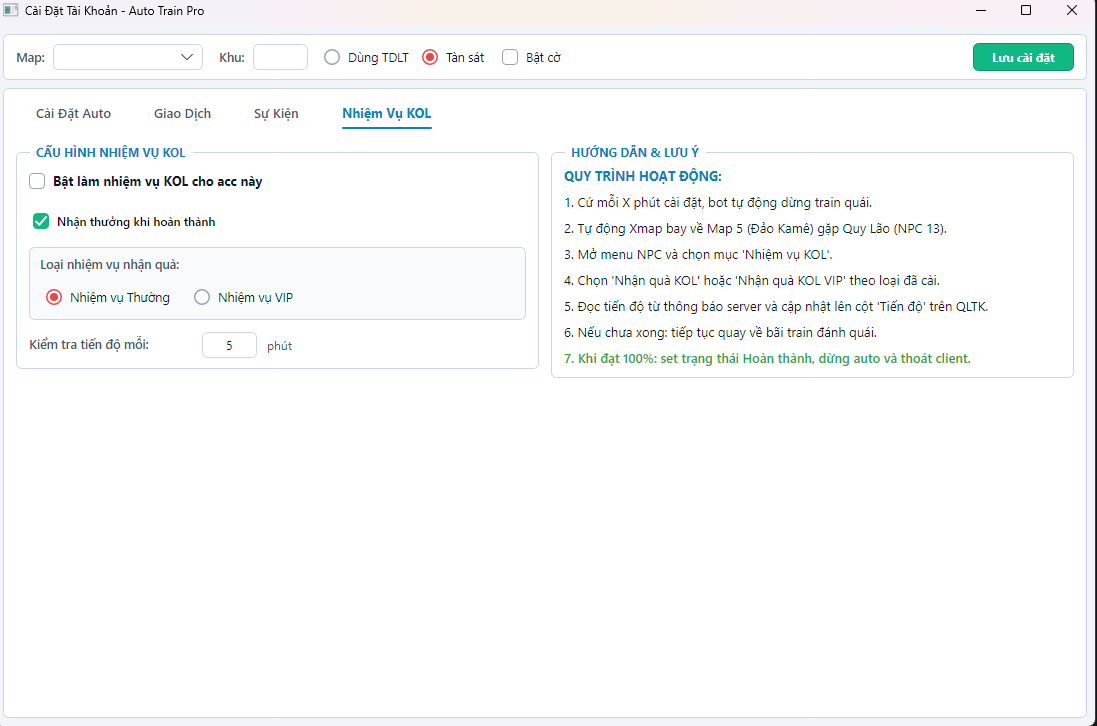Click the progress check interval minutes field
1097x726 pixels.
229,346
